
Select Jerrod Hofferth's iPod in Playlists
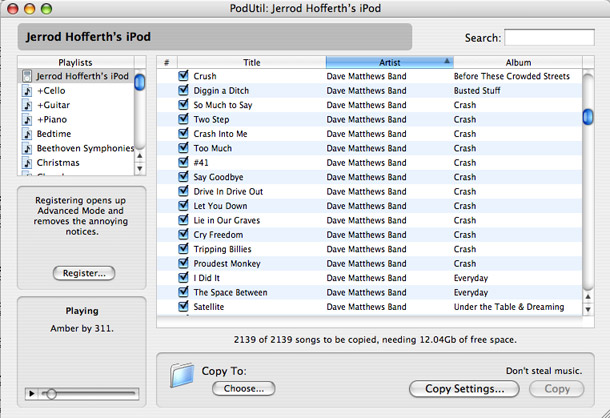click(76, 76)
